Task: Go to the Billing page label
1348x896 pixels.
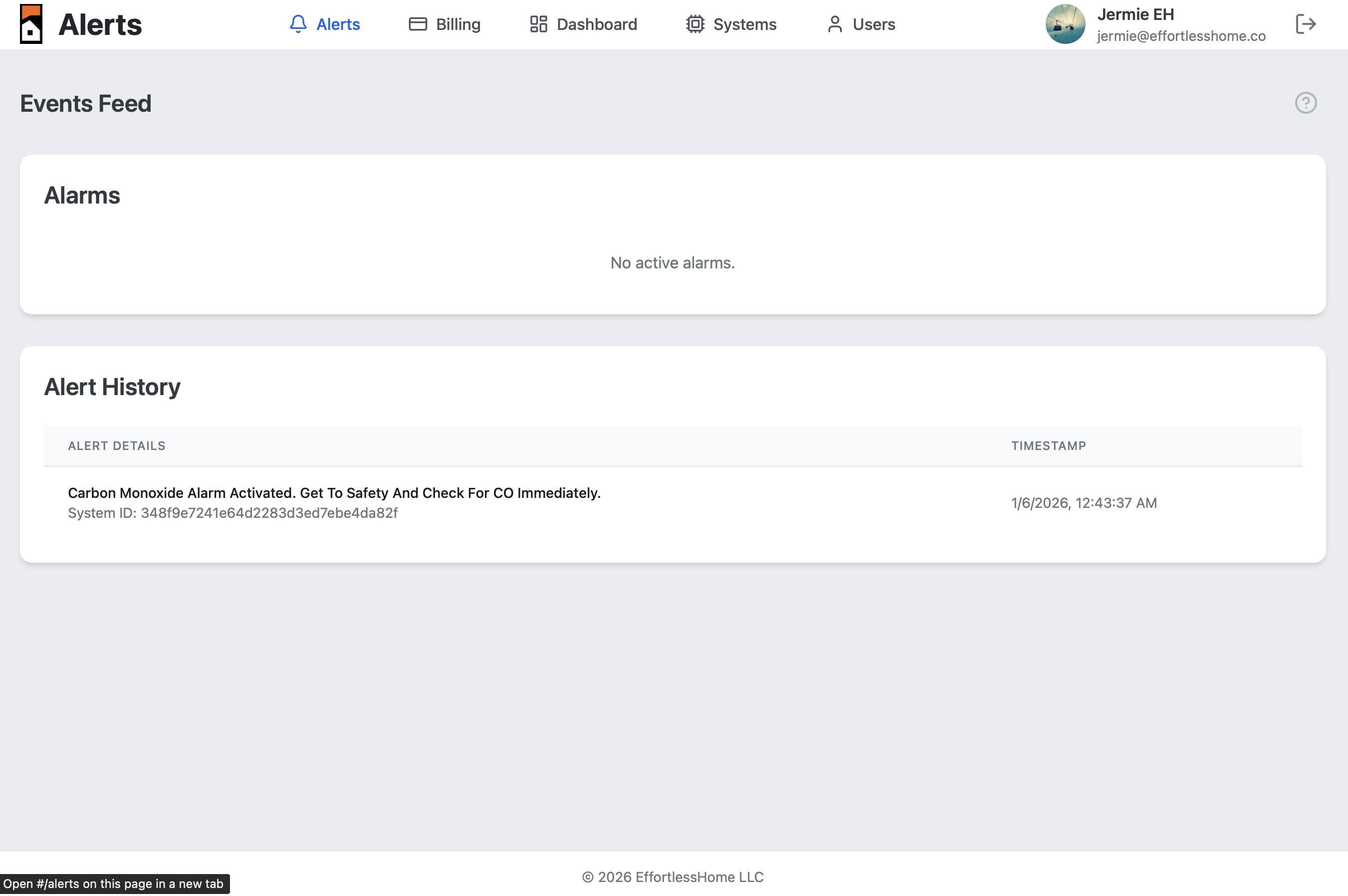Action: point(457,24)
